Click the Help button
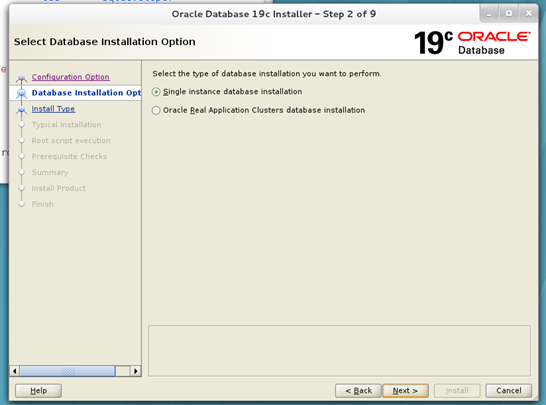 click(38, 391)
